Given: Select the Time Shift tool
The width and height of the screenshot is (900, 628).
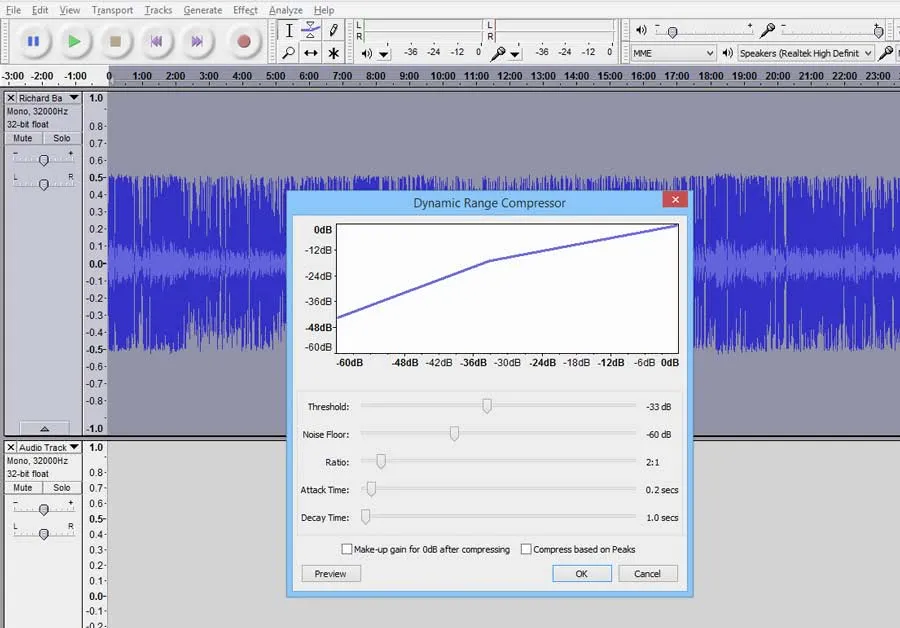Looking at the screenshot, I should [x=310, y=53].
